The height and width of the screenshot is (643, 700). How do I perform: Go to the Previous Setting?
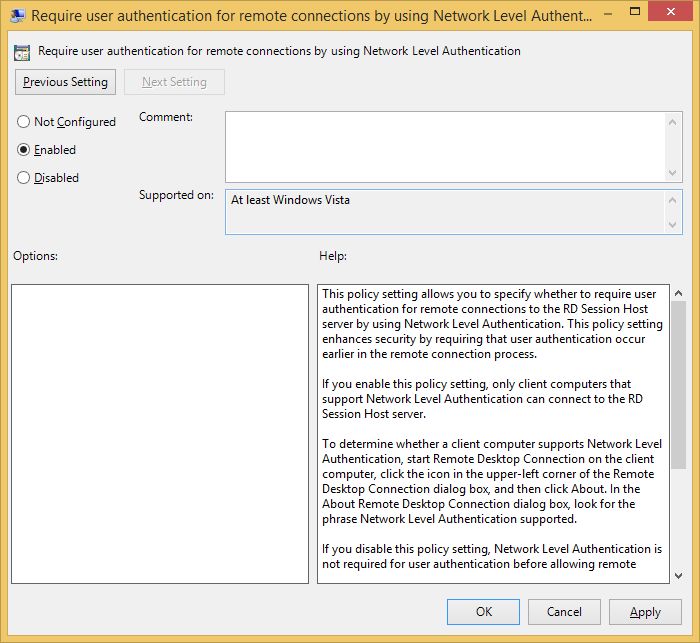(x=66, y=82)
